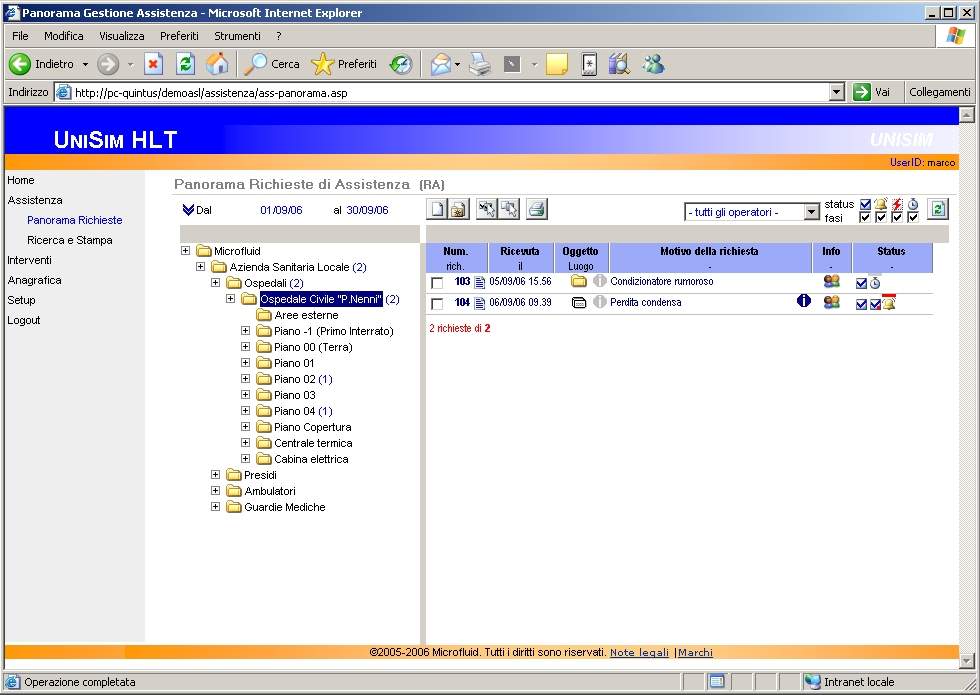Click blue info icon in request 104 row
Image resolution: width=980 pixels, height=695 pixels.
coord(804,301)
